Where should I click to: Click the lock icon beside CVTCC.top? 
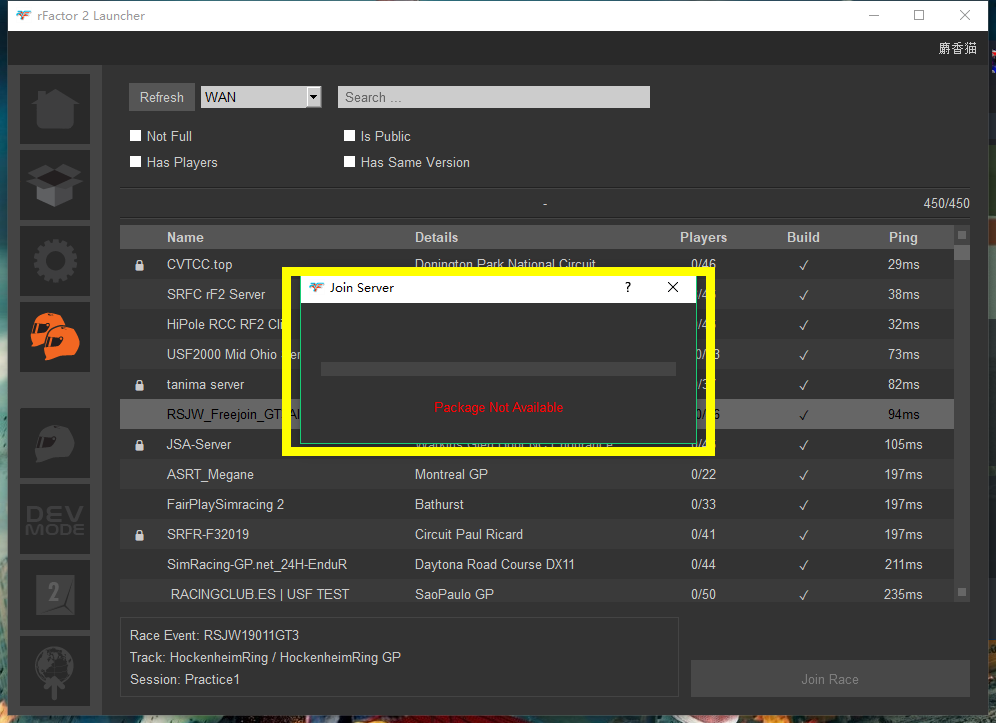click(x=140, y=265)
